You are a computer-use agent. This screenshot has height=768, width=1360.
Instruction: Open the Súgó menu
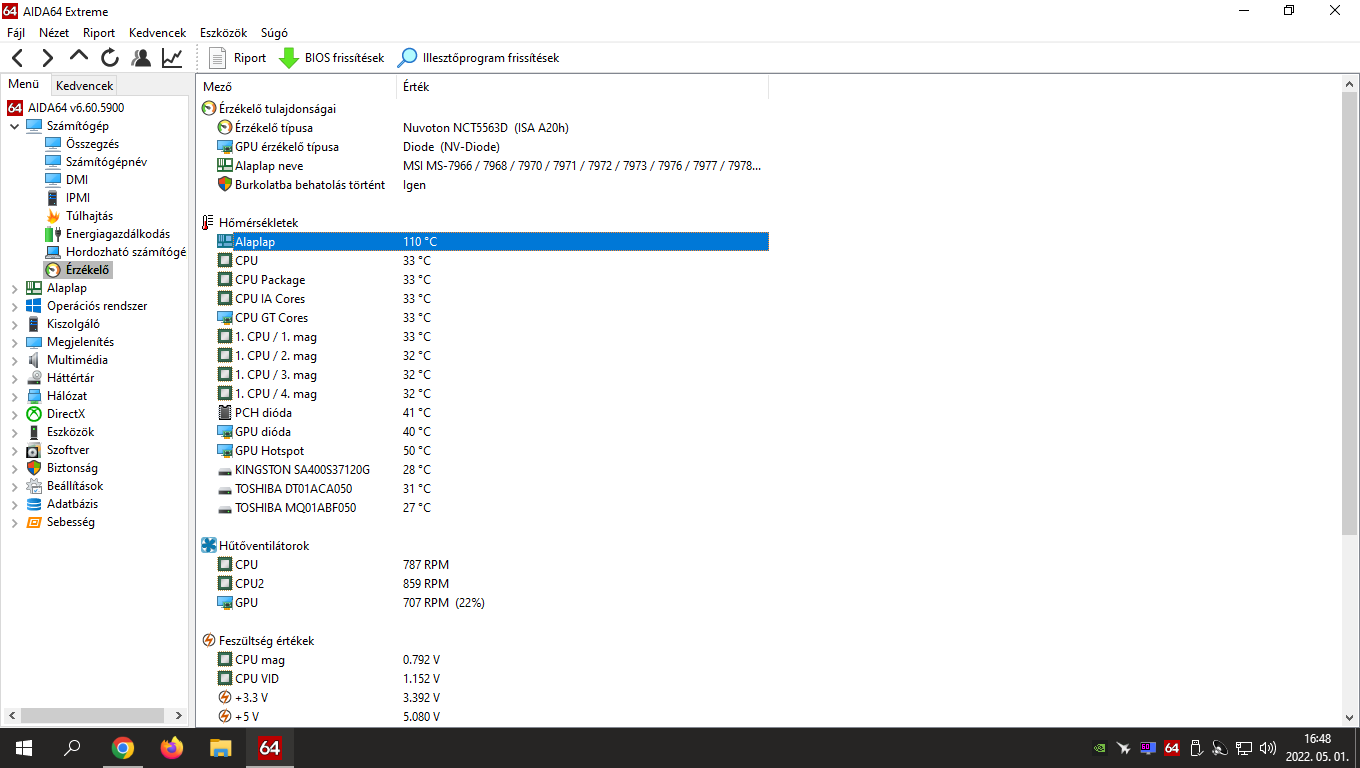274,33
